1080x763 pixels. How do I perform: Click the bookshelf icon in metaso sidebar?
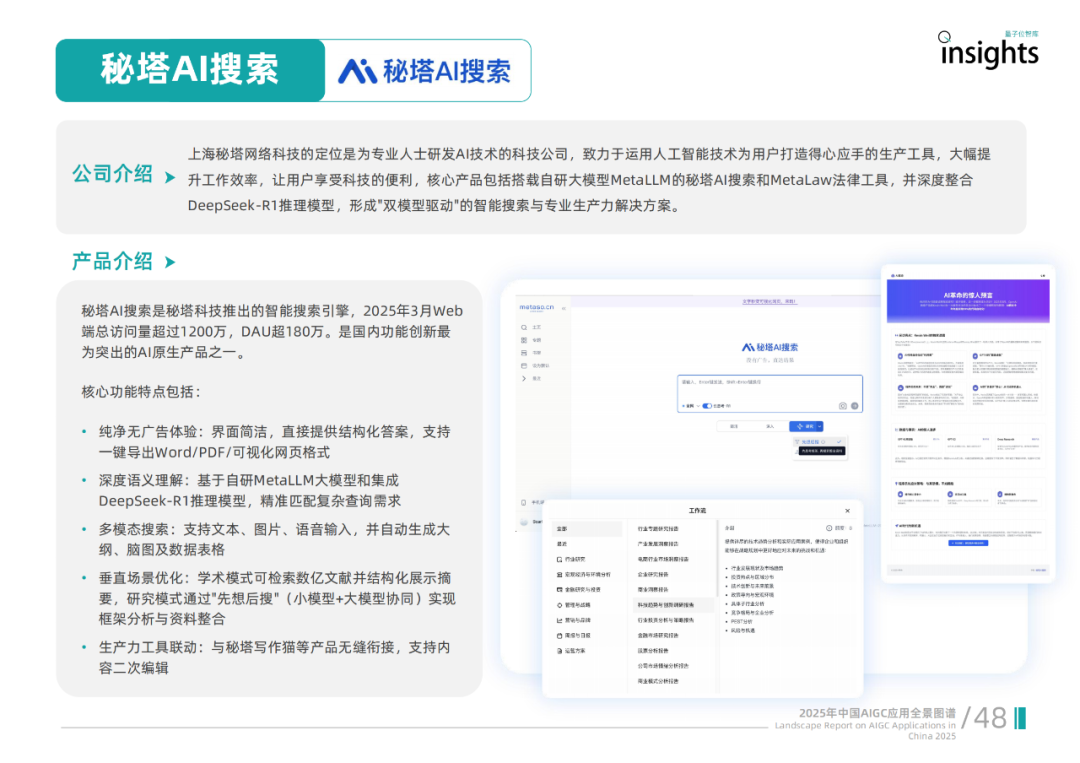pos(524,353)
